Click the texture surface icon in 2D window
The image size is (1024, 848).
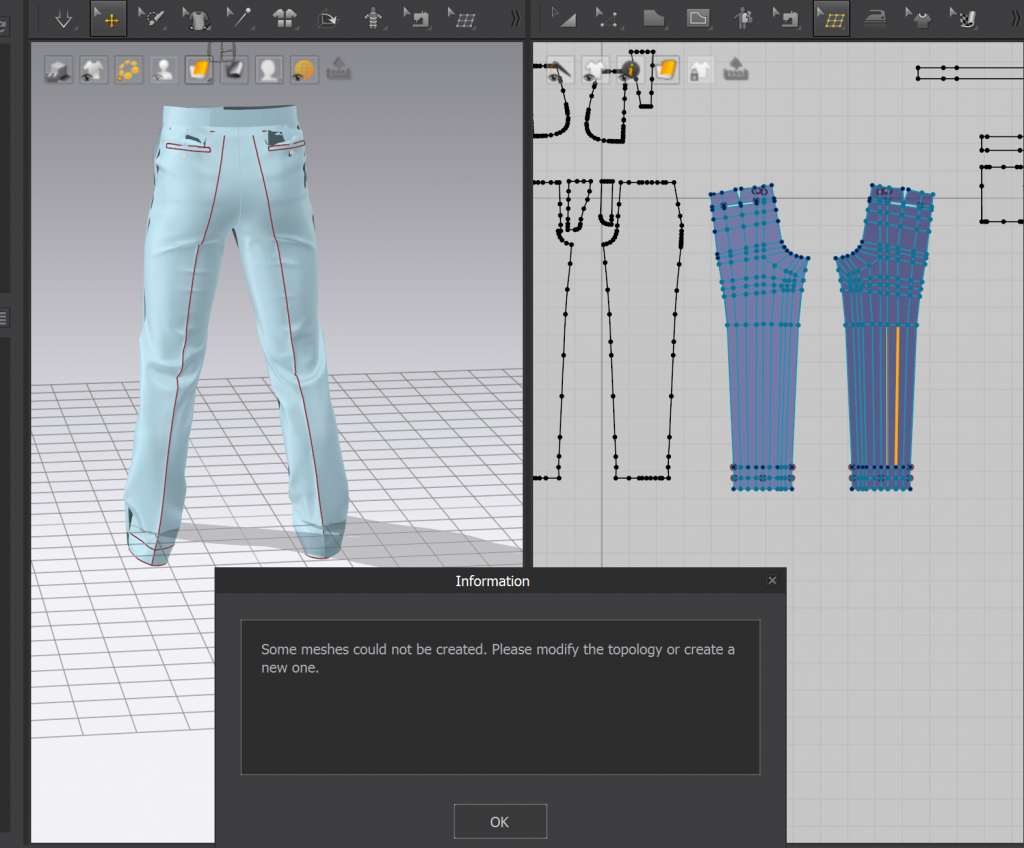665,70
